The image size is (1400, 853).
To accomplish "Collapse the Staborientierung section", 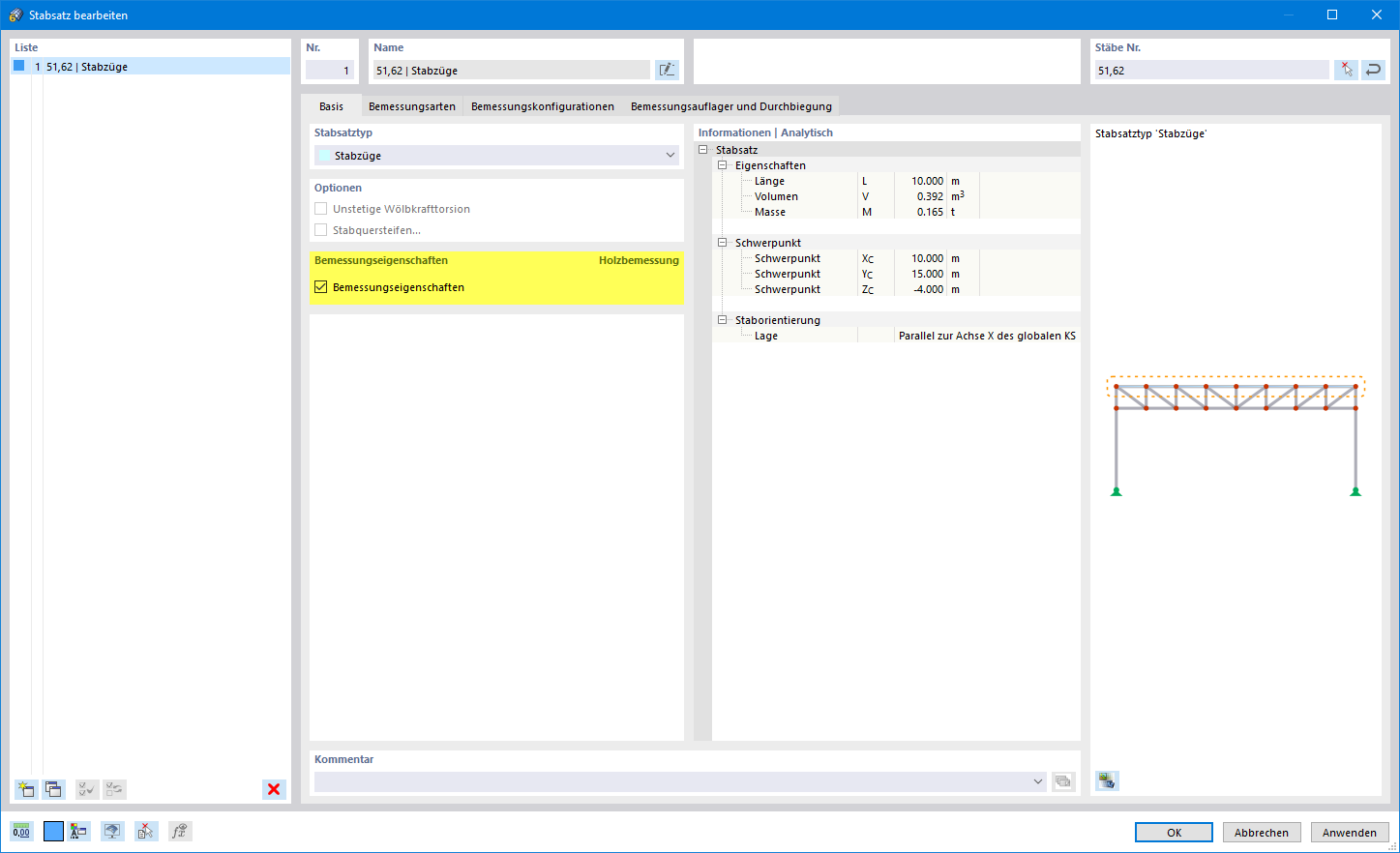I will click(x=723, y=320).
